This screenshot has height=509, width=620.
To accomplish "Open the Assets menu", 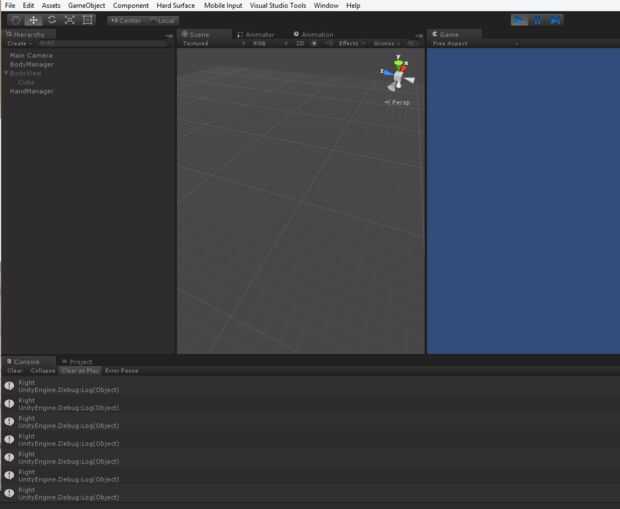I will tap(51, 5).
